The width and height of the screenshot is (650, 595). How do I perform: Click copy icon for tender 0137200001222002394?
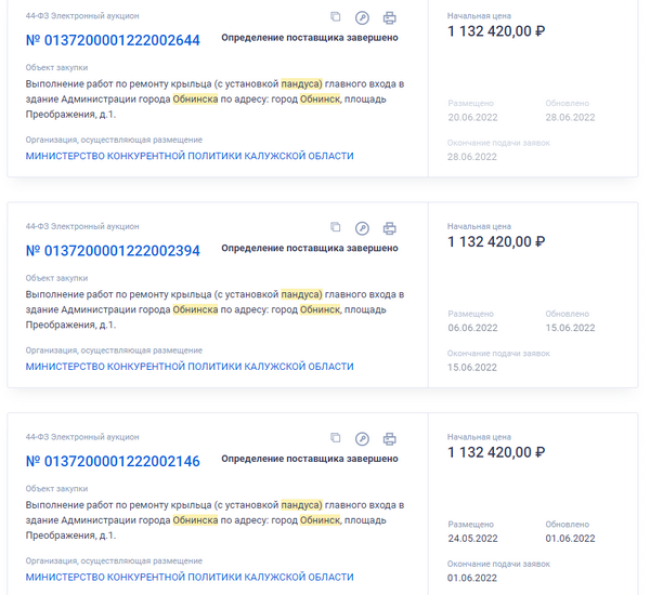pos(335,228)
